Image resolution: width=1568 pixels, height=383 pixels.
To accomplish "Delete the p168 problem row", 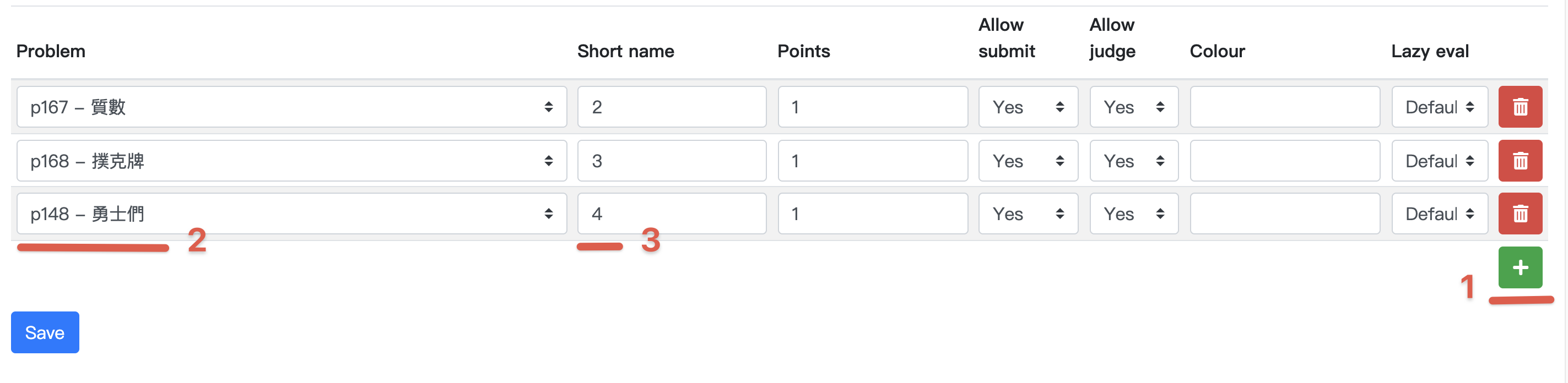I will pos(1520,161).
